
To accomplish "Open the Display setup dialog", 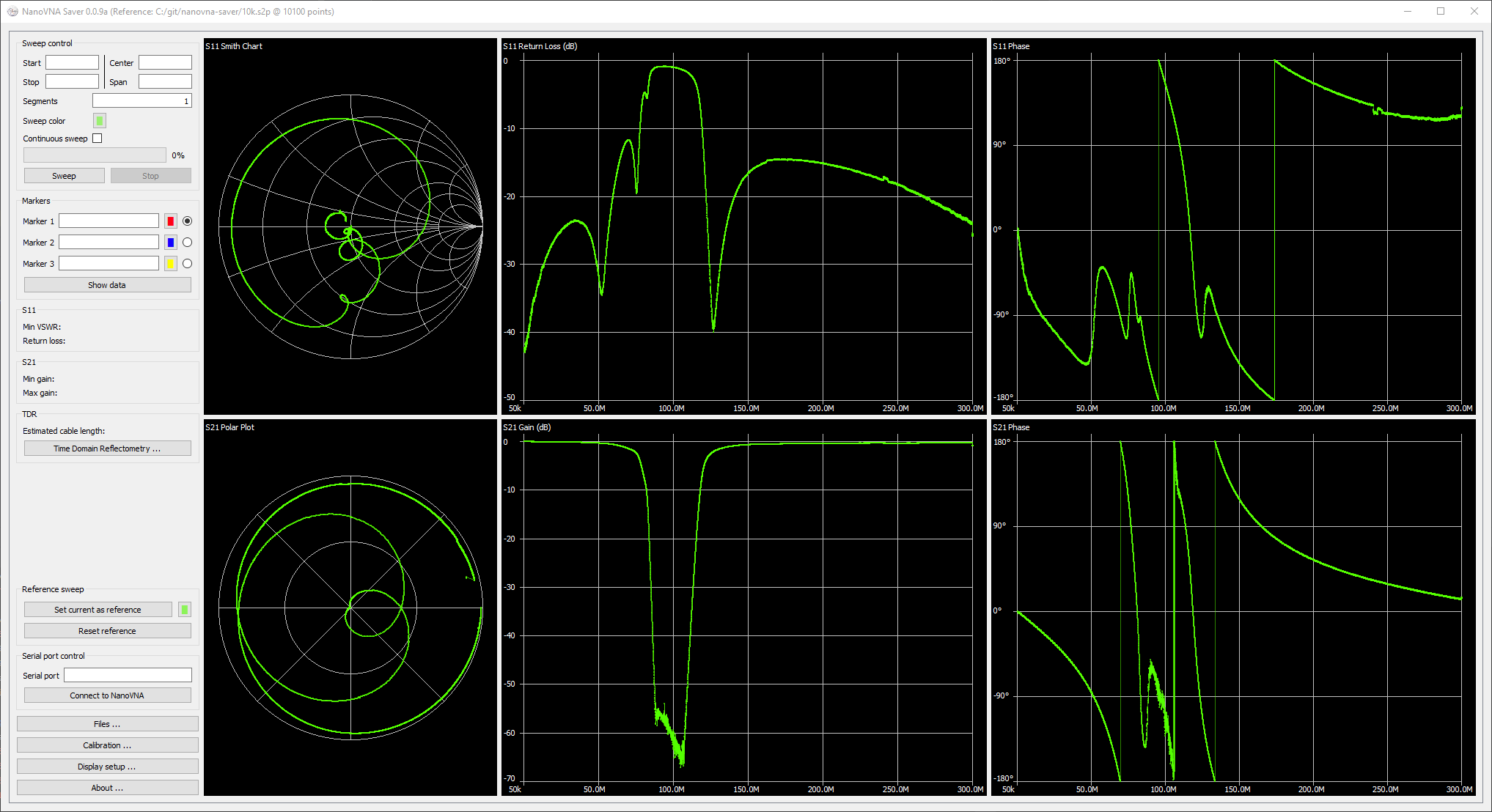I will (107, 767).
